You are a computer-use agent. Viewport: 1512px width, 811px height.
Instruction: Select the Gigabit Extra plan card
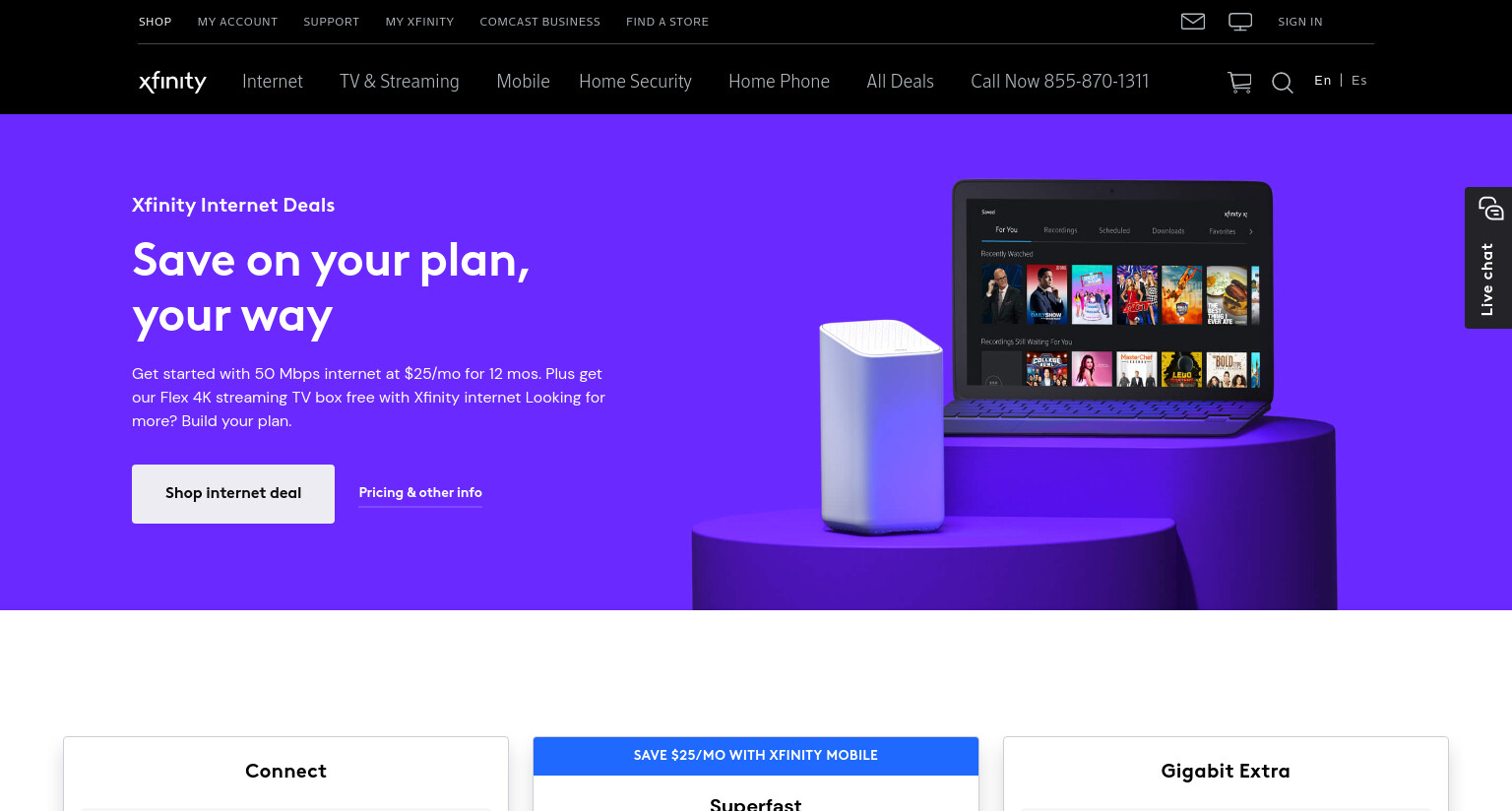click(1226, 774)
